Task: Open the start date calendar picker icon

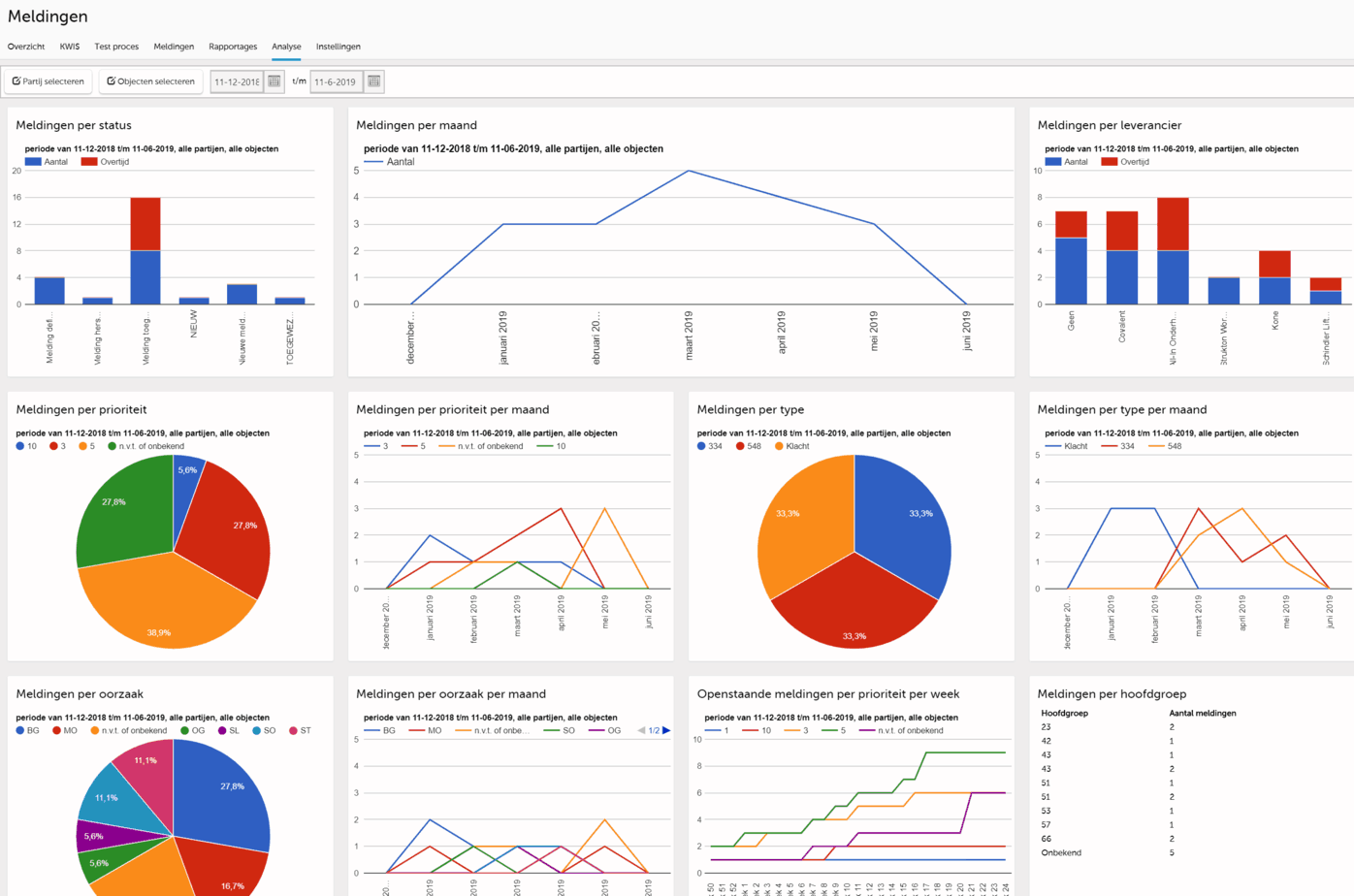Action: pyautogui.click(x=274, y=81)
